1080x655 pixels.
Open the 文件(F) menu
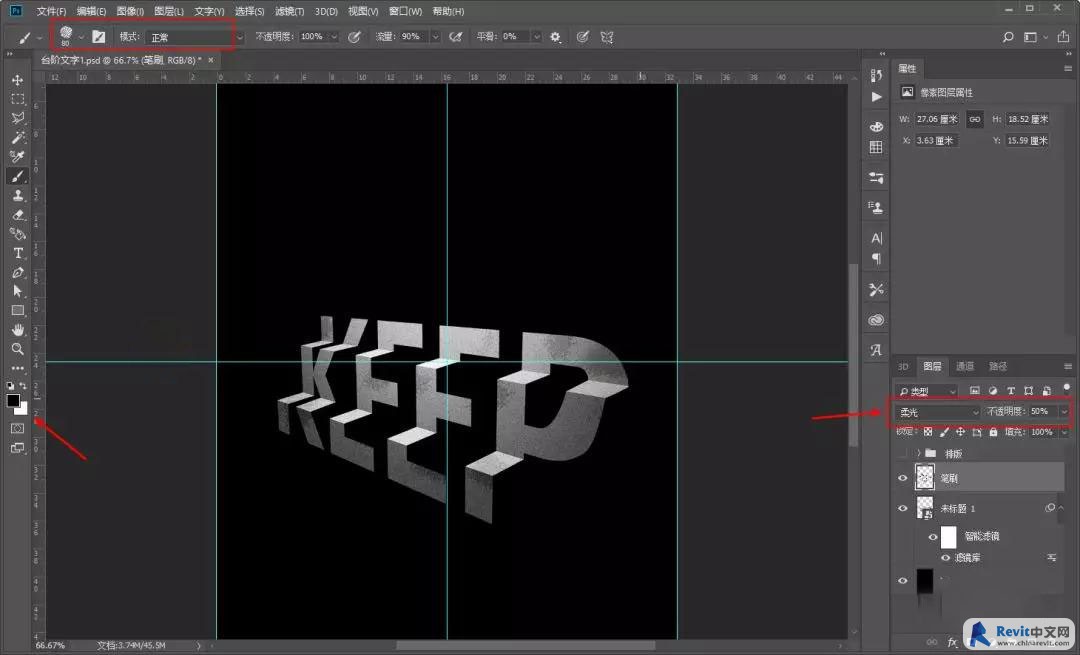tap(51, 11)
